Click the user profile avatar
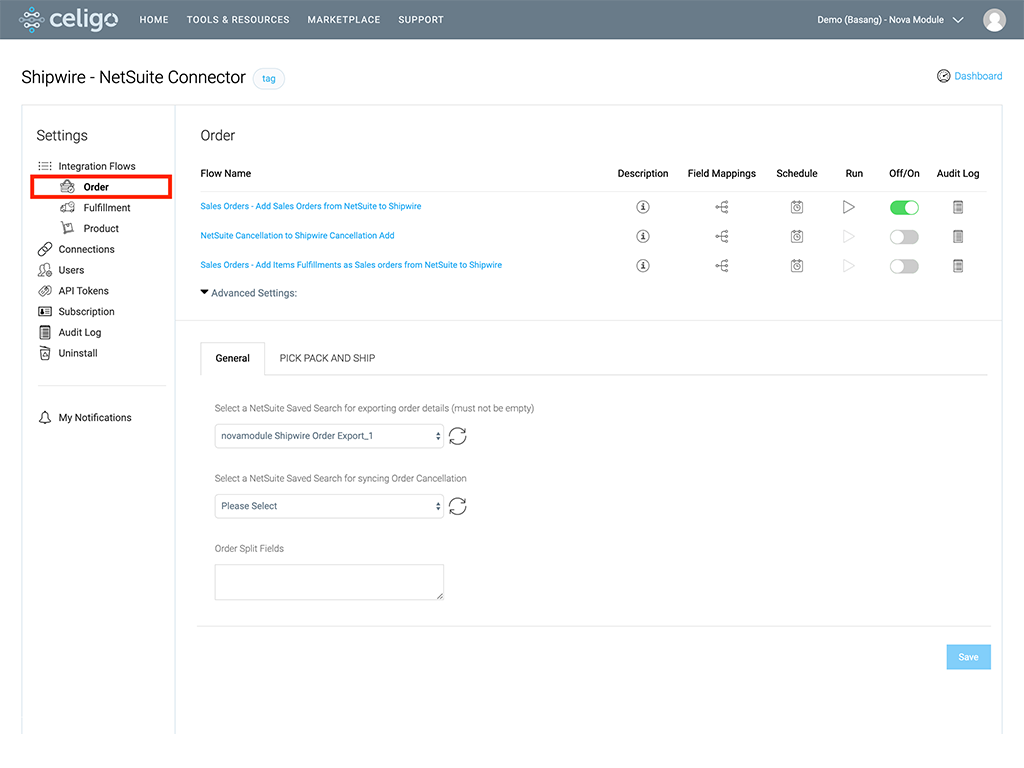Viewport: 1024px width, 768px height. tap(994, 20)
